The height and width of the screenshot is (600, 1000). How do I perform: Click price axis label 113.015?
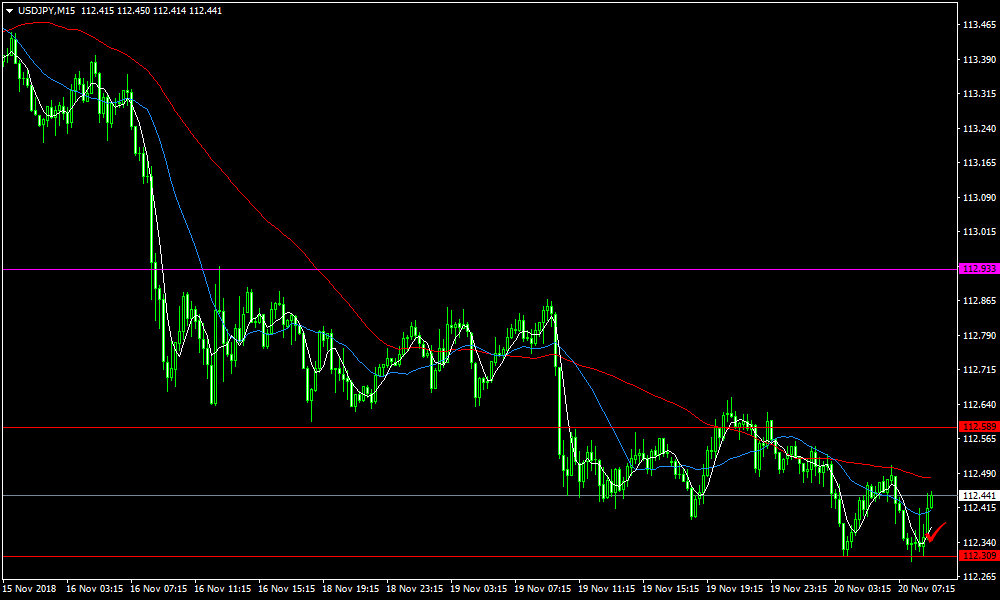979,231
